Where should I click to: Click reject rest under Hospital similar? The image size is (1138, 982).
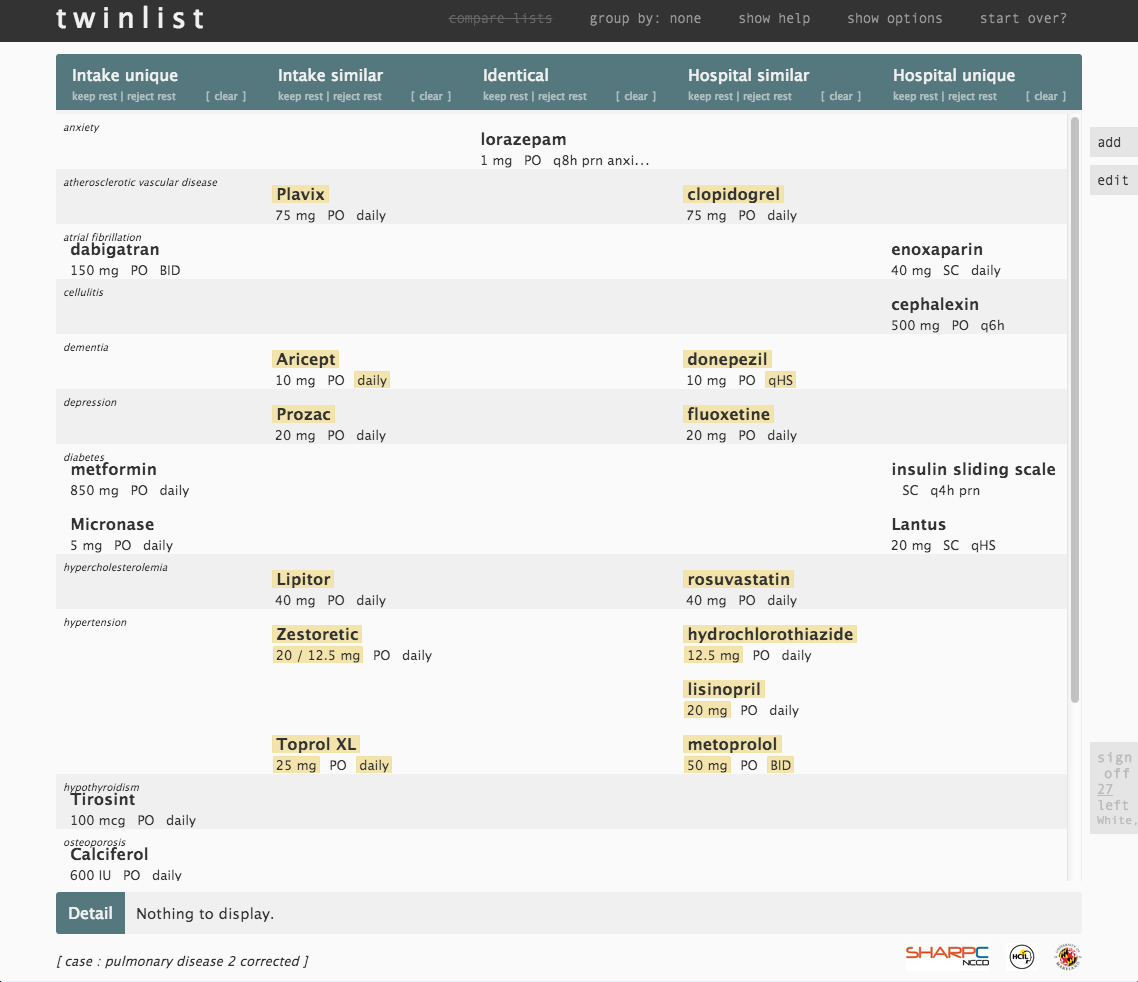pos(767,97)
